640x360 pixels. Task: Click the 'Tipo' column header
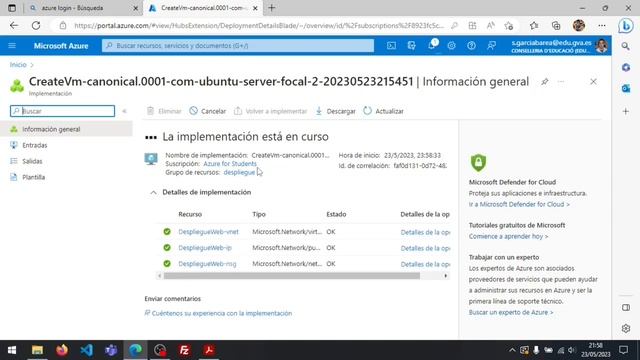[x=259, y=214]
